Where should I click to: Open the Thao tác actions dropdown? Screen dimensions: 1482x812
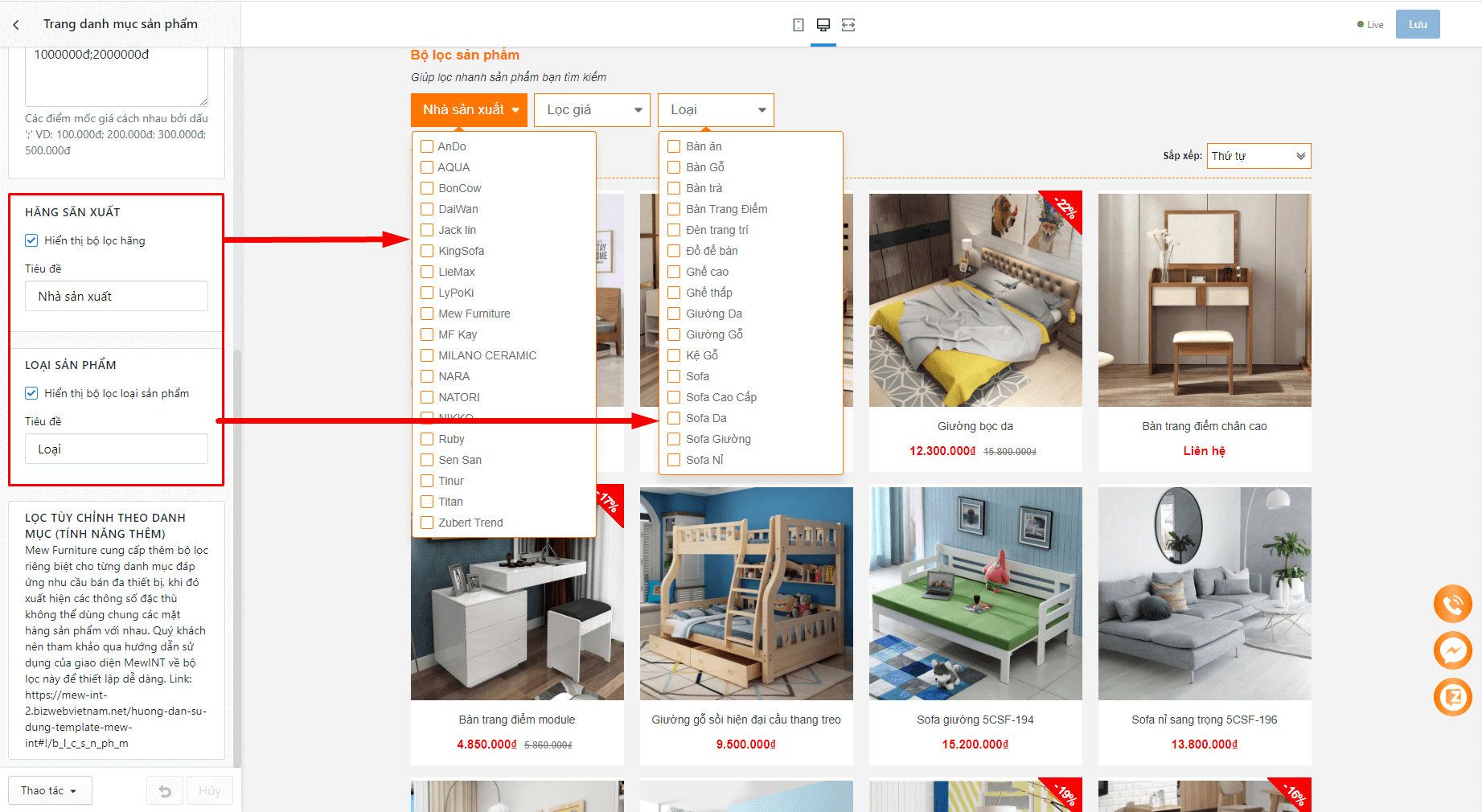click(50, 791)
